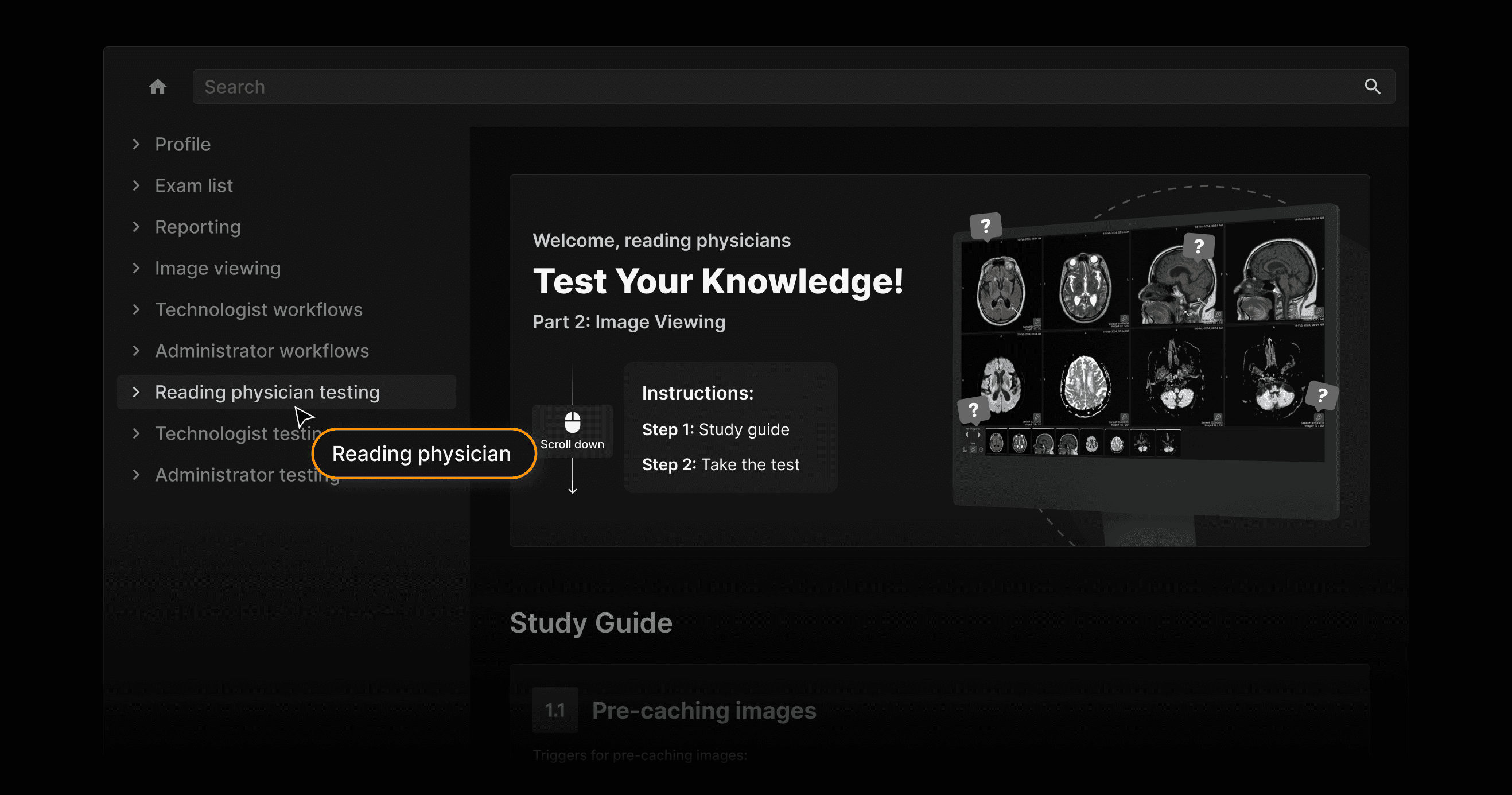Screen dimensions: 1512x795
Task: Open the Technologist workflows menu item
Action: tap(258, 309)
